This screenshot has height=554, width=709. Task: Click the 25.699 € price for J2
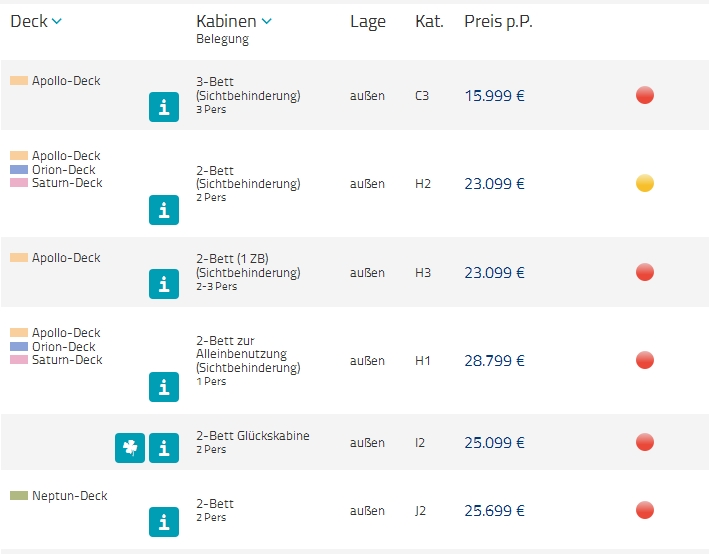494,510
